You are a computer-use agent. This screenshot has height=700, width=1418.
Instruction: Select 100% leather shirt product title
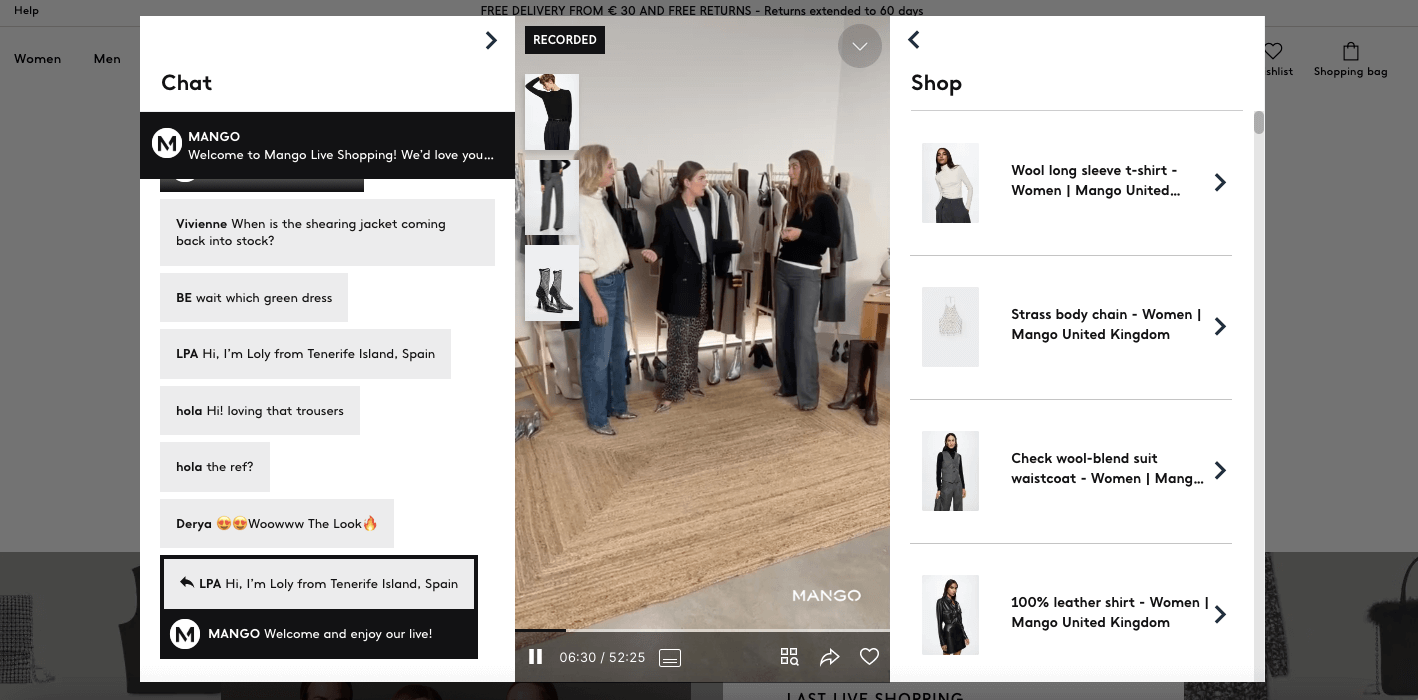(1110, 612)
